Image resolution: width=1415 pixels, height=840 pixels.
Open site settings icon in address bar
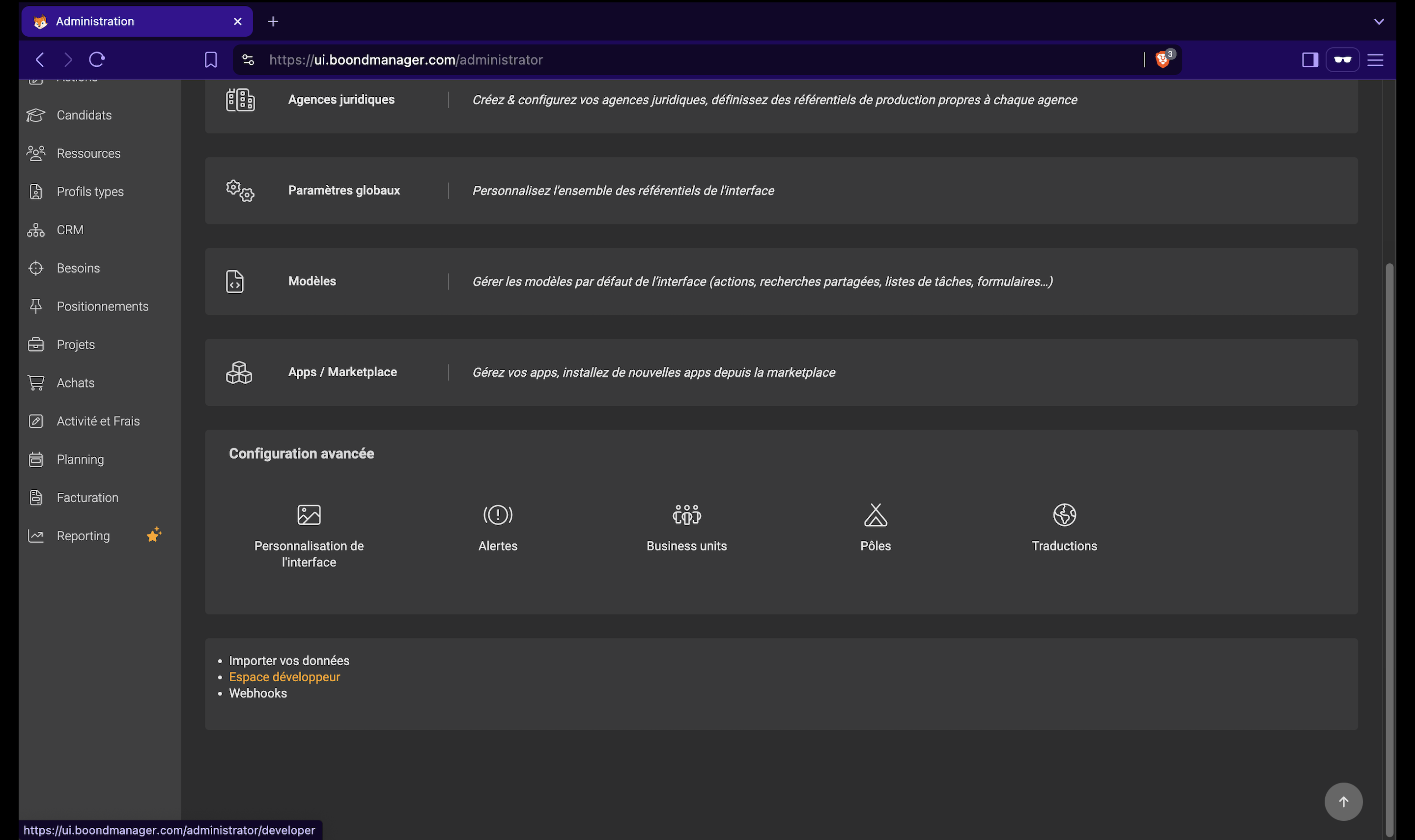click(x=248, y=59)
